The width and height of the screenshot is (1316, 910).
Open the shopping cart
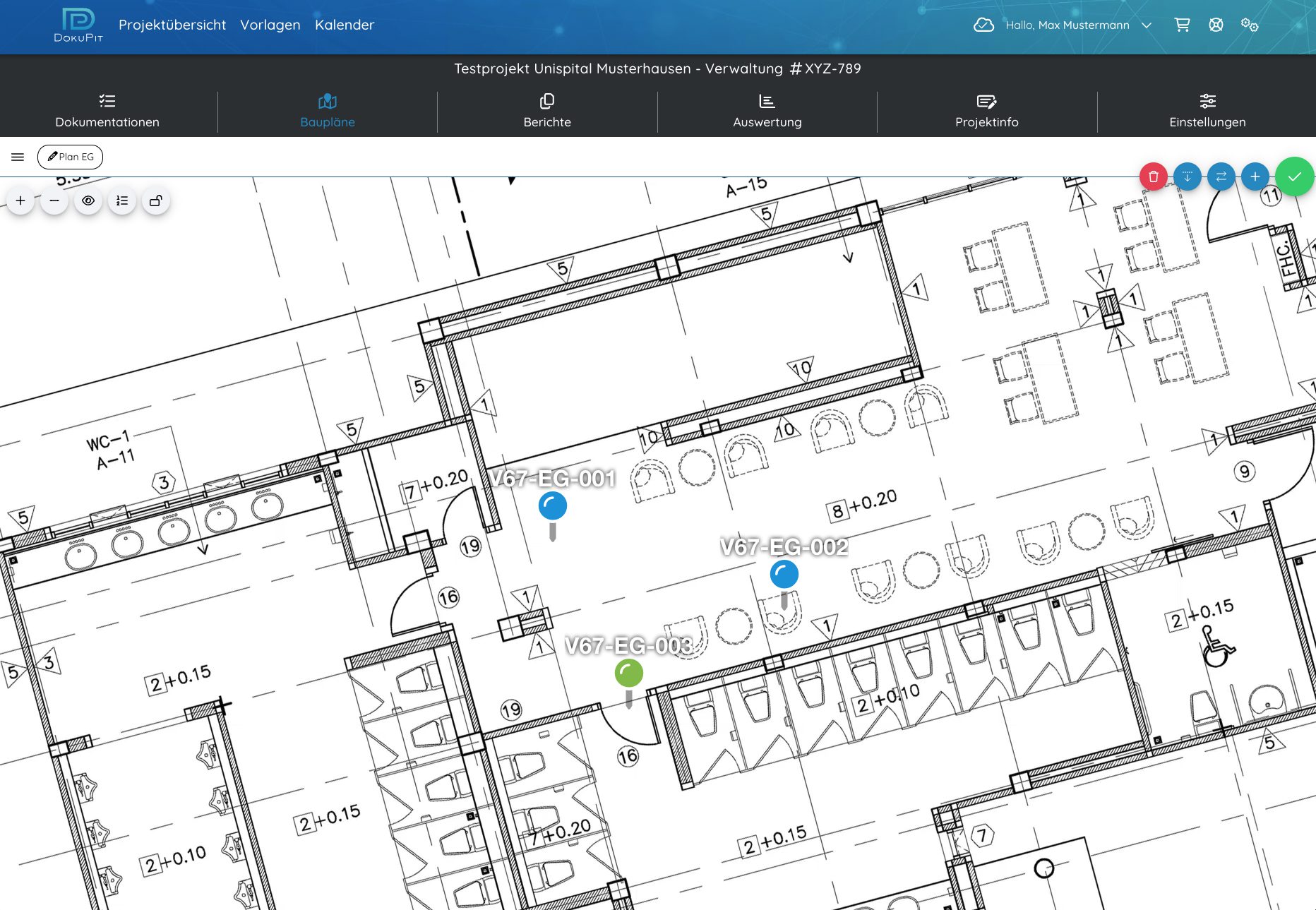(1182, 25)
